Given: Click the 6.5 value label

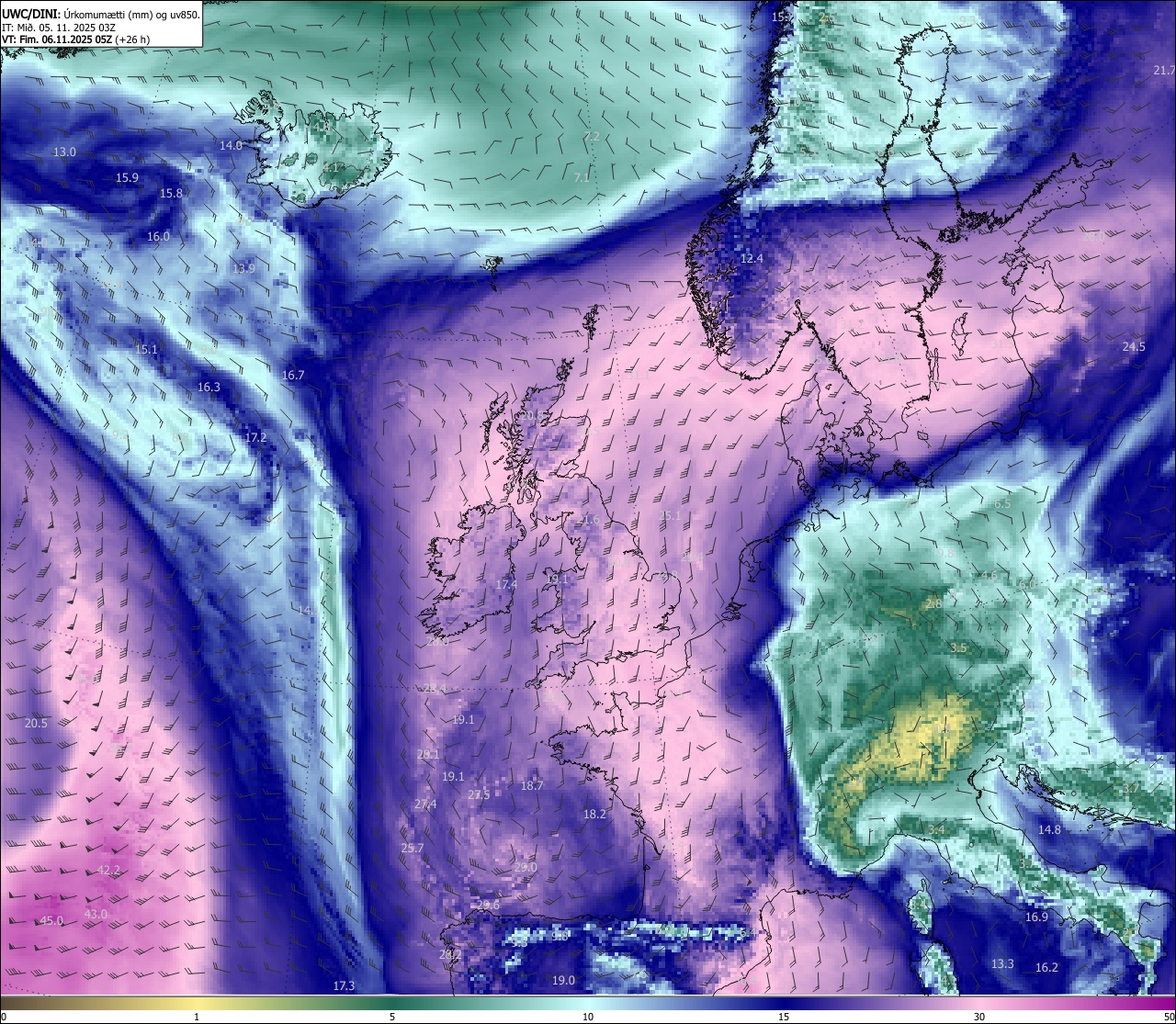Looking at the screenshot, I should point(1002,503).
